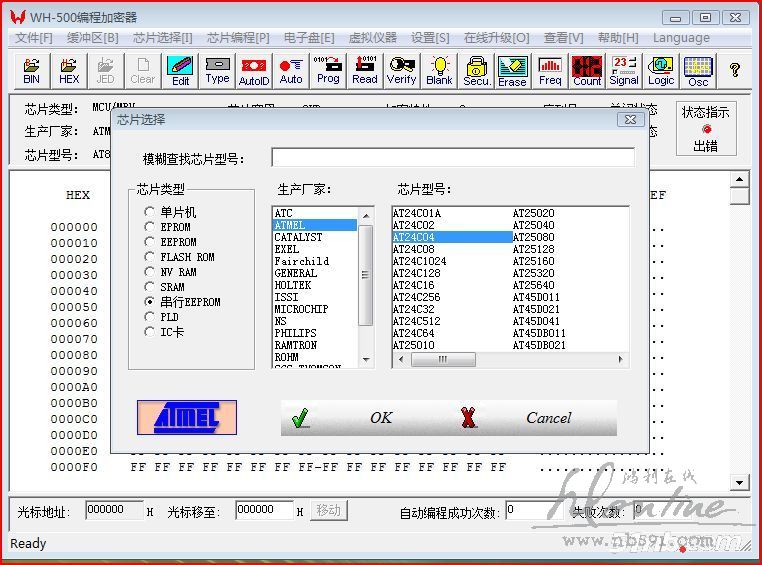Screen dimensions: 762x565
Task: Choose the PLD chip type option
Action: (150, 317)
